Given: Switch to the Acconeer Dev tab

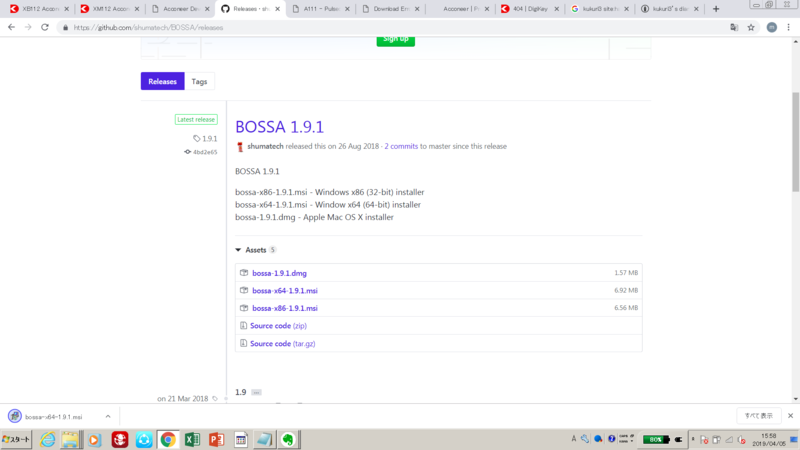Looking at the screenshot, I should pyautogui.click(x=180, y=9).
